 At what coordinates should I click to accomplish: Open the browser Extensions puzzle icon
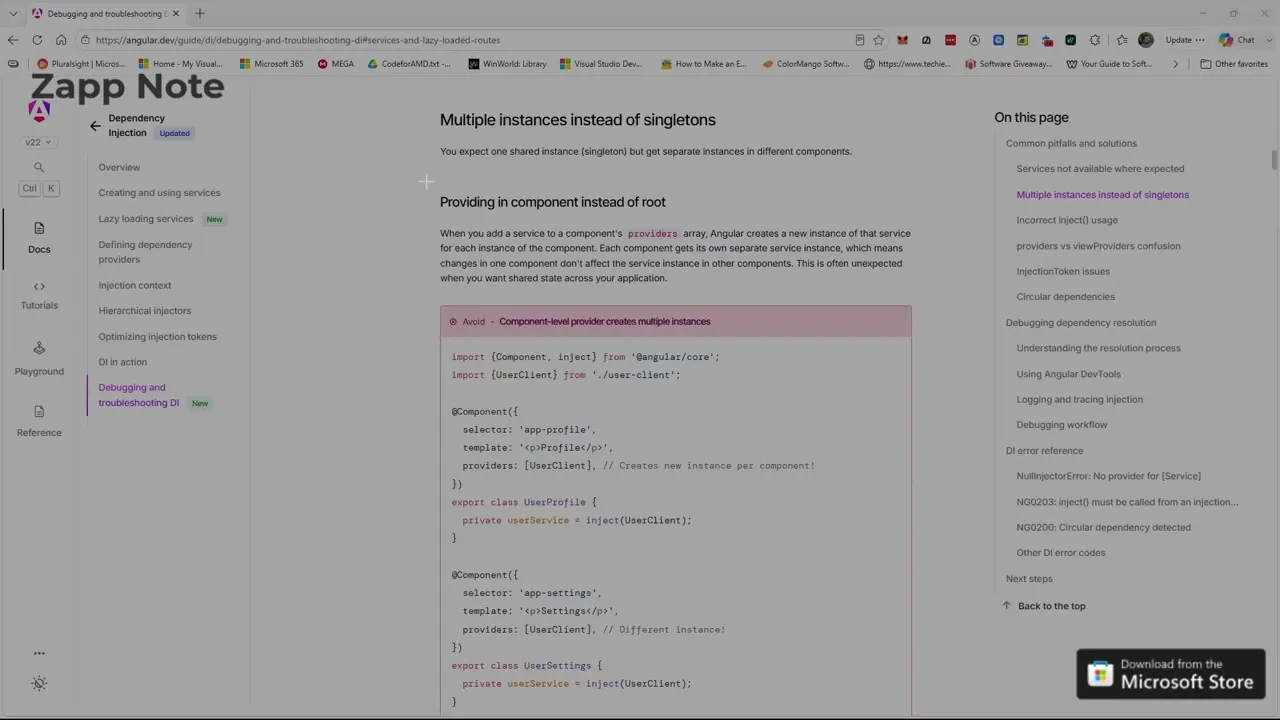tap(1095, 40)
